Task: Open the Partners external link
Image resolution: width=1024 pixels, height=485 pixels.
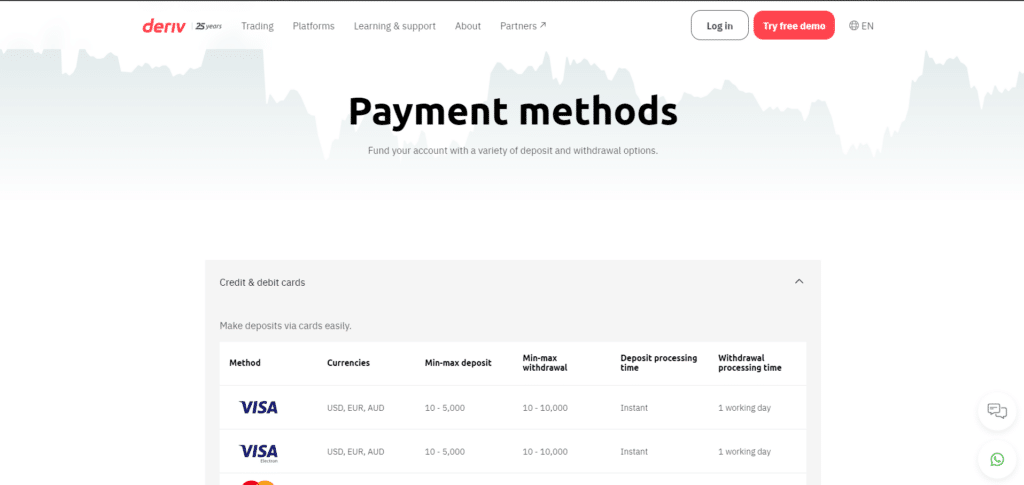Action: coord(523,26)
